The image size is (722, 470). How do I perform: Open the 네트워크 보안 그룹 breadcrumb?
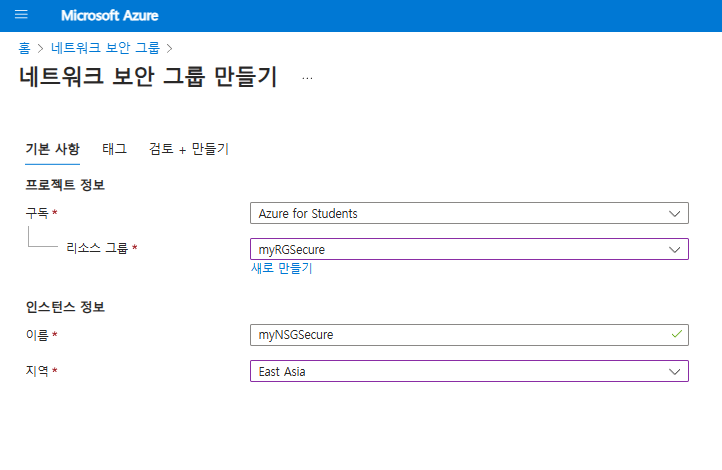106,47
